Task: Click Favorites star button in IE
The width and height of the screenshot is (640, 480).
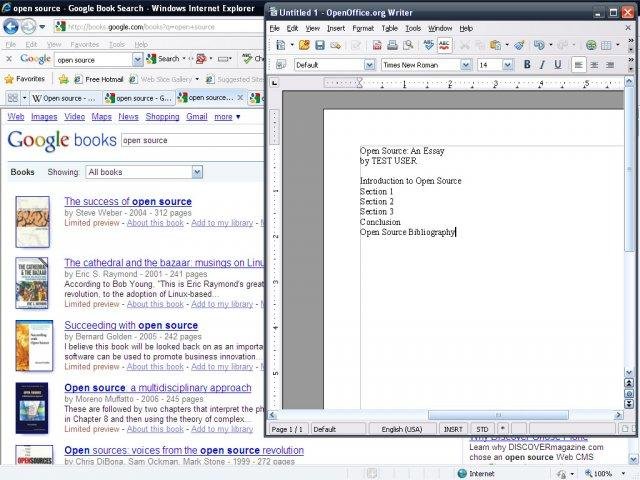Action: (x=25, y=79)
